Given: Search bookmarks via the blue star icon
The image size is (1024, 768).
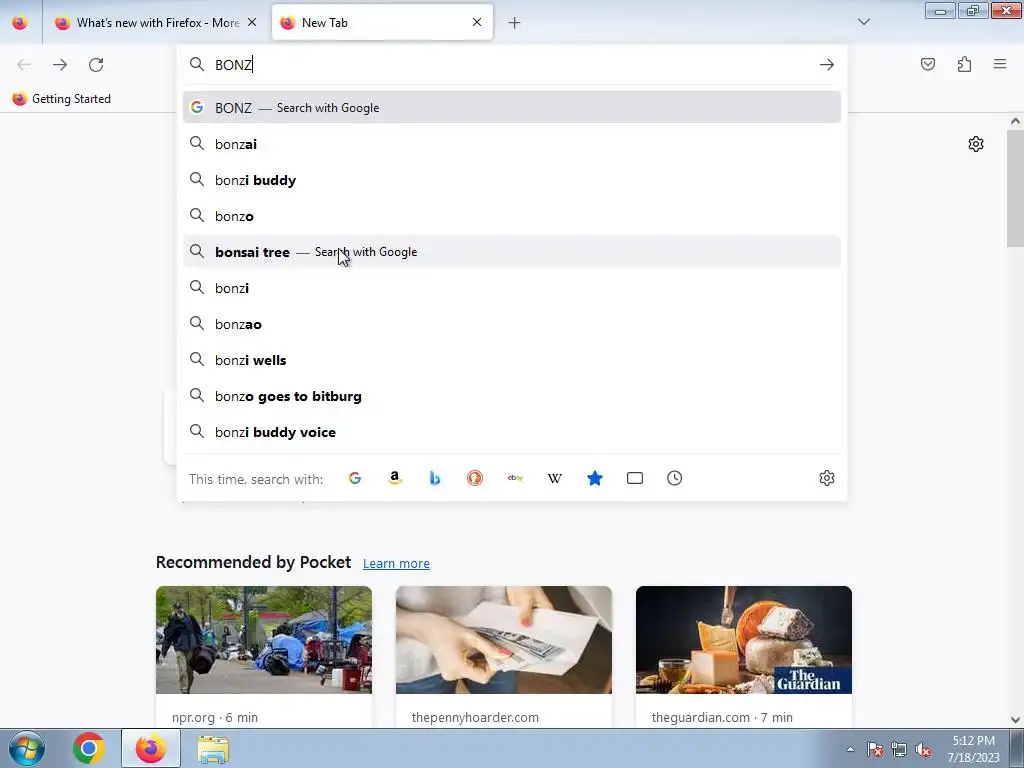Looking at the screenshot, I should coord(594,478).
